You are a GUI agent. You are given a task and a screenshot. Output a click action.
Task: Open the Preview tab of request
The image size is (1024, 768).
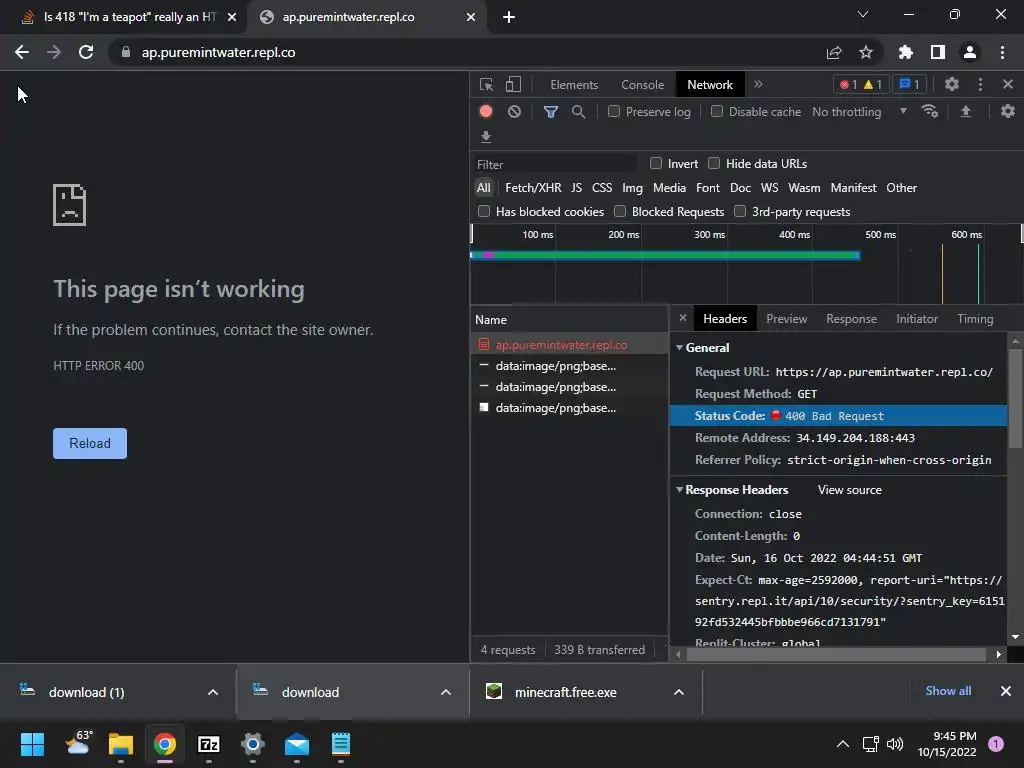coord(786,319)
